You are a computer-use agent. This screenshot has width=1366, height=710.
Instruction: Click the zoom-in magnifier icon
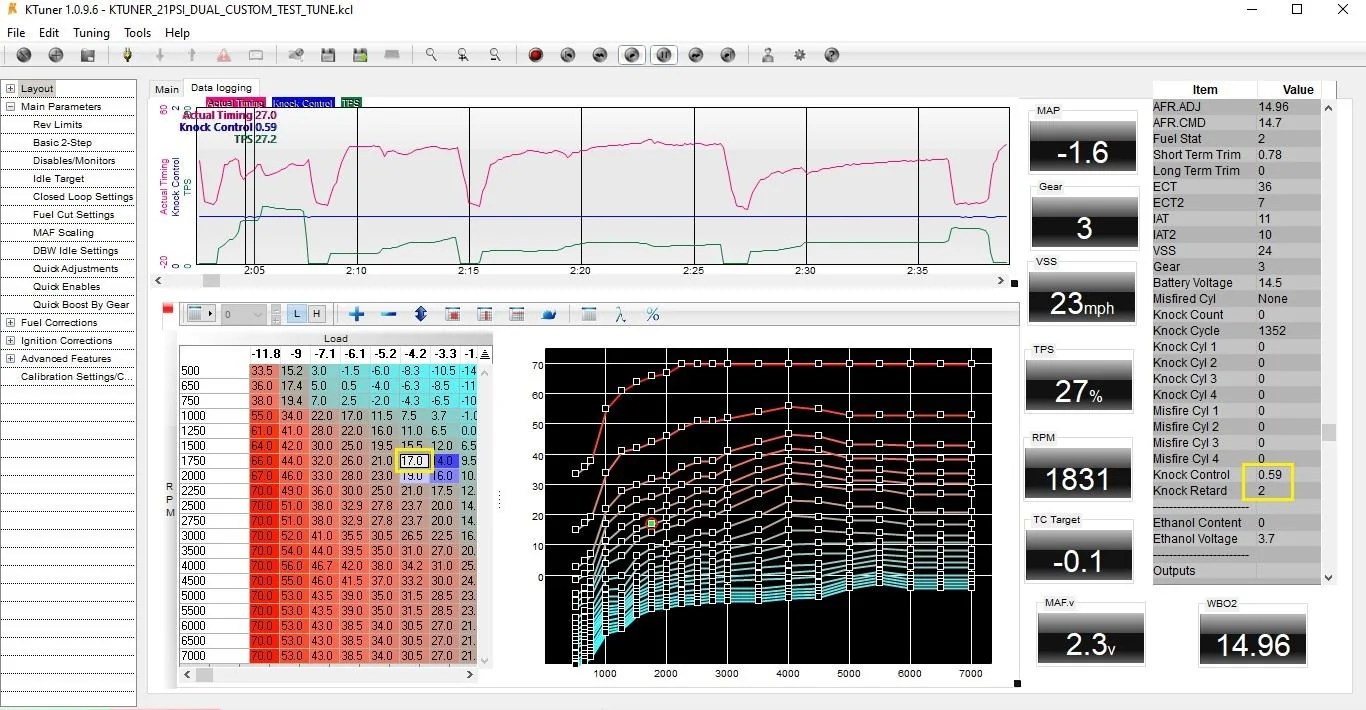coord(463,55)
